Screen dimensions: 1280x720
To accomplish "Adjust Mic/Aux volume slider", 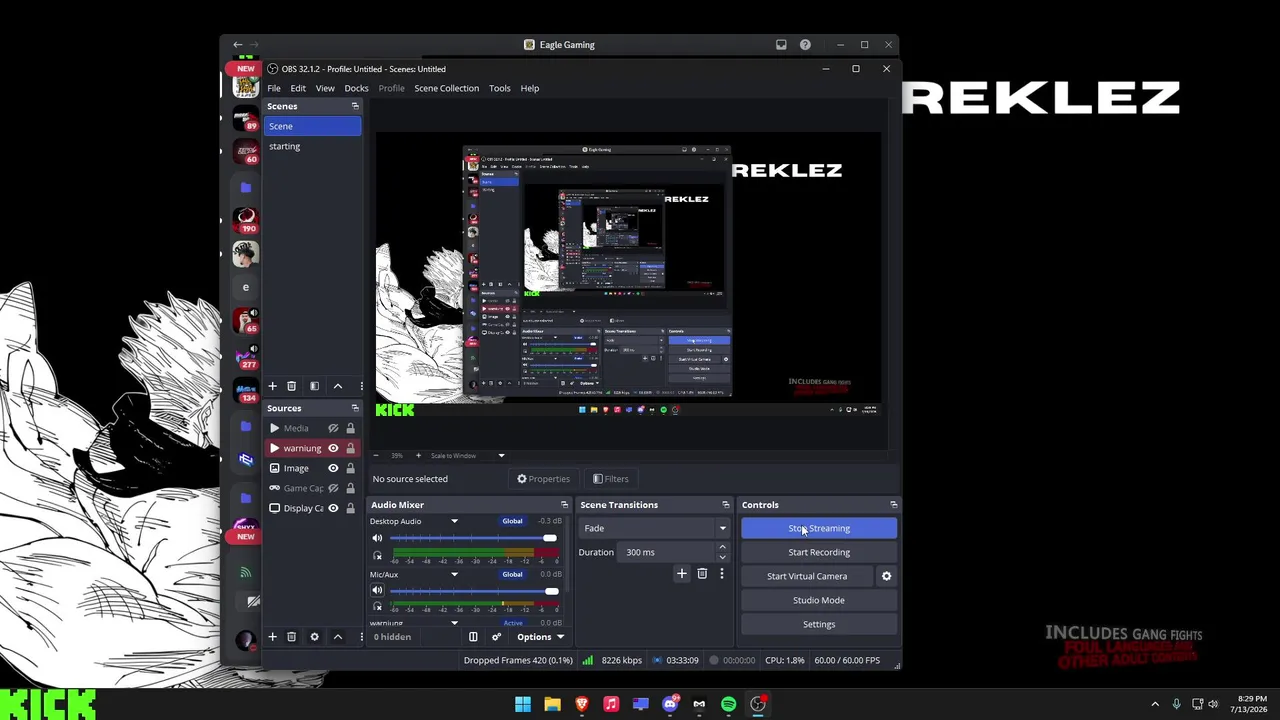I will tap(473, 591).
